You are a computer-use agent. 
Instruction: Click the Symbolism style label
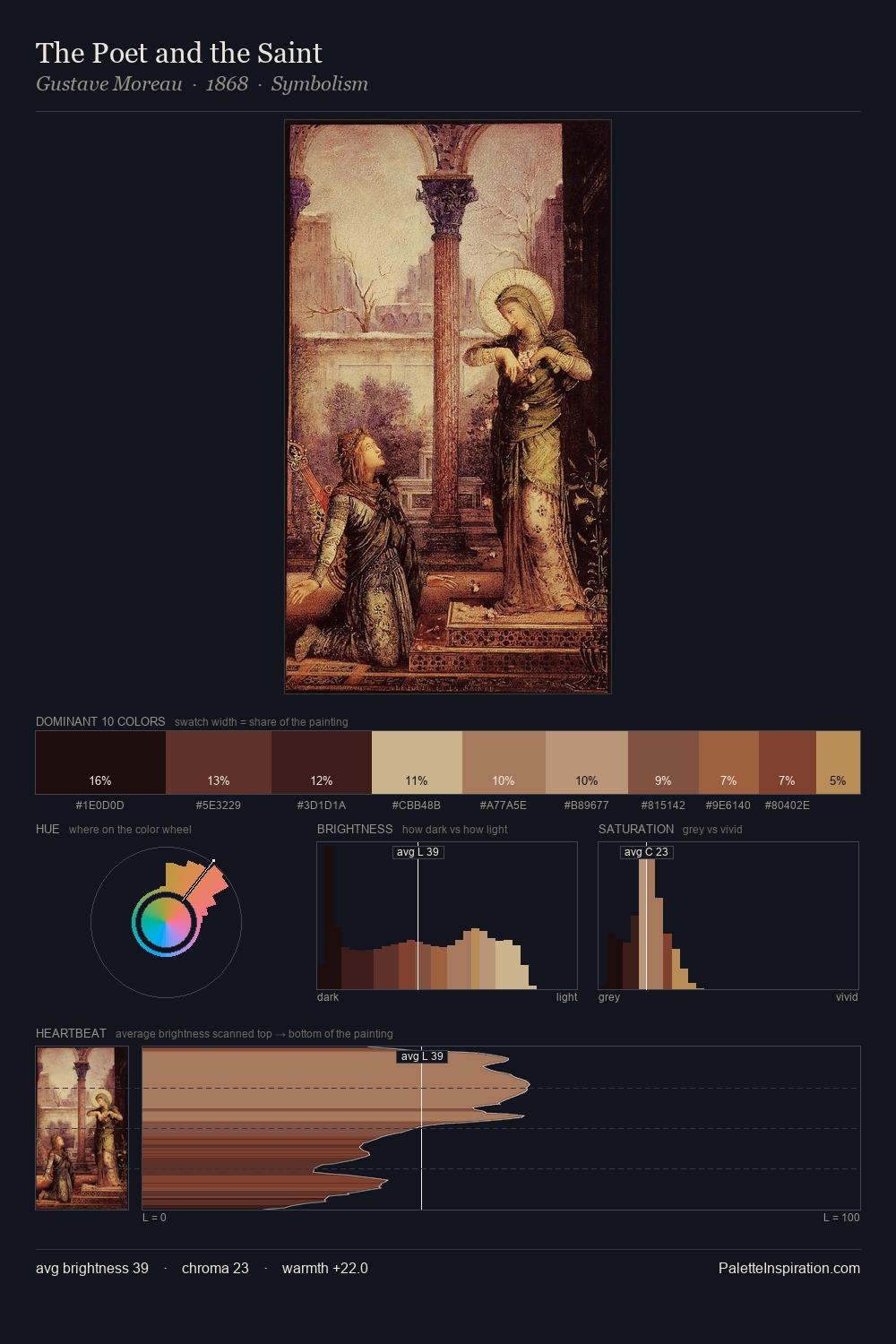click(320, 84)
